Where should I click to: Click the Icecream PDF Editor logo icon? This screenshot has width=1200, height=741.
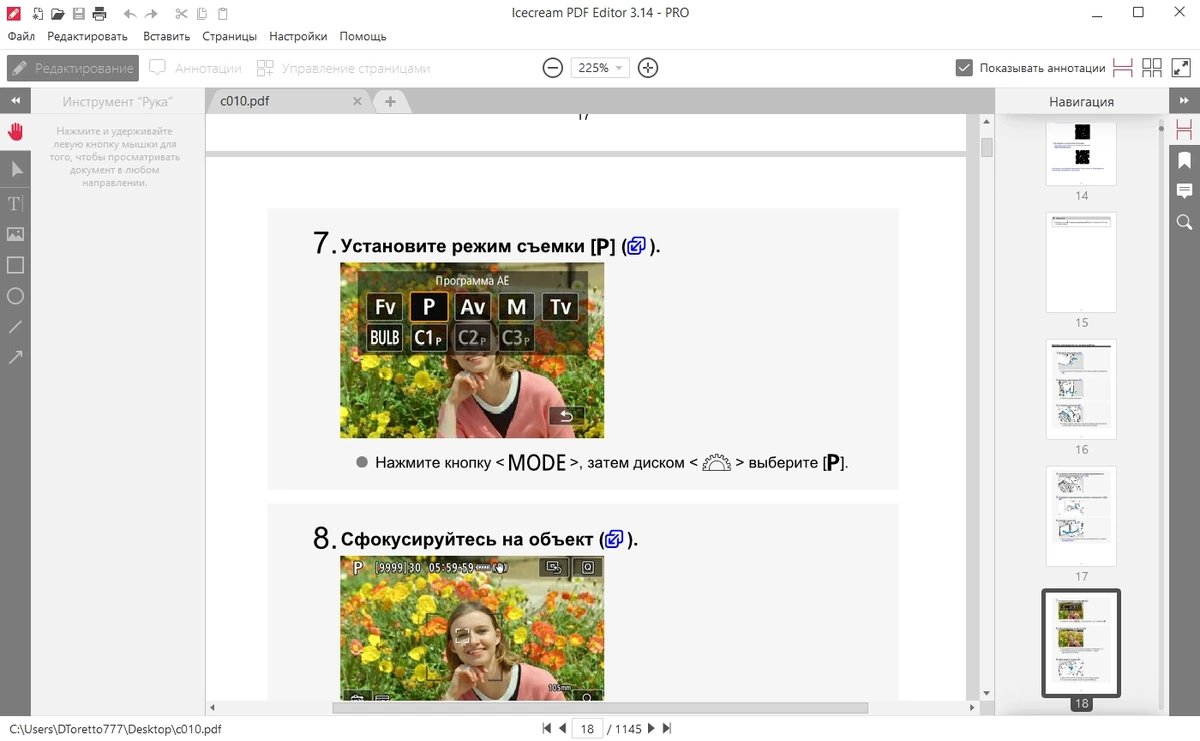[14, 13]
